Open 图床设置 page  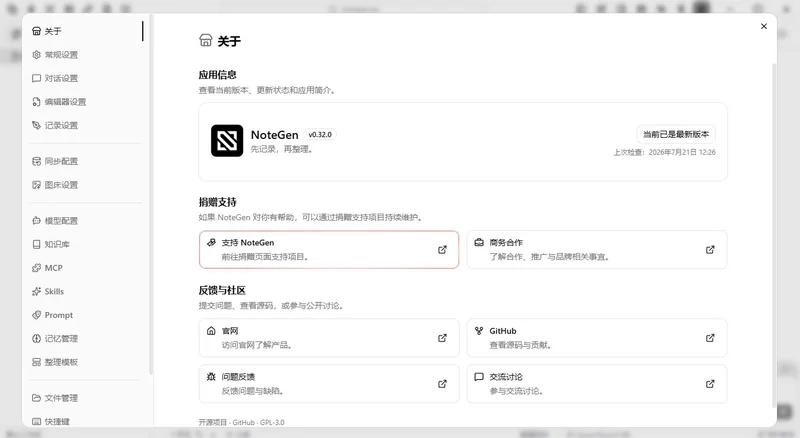(85, 185)
